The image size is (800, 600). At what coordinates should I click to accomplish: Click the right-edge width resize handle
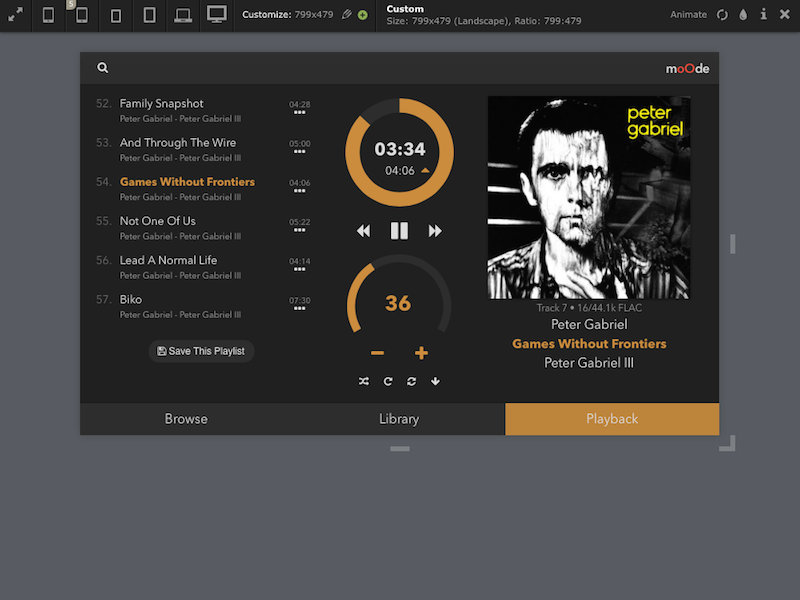coord(733,244)
